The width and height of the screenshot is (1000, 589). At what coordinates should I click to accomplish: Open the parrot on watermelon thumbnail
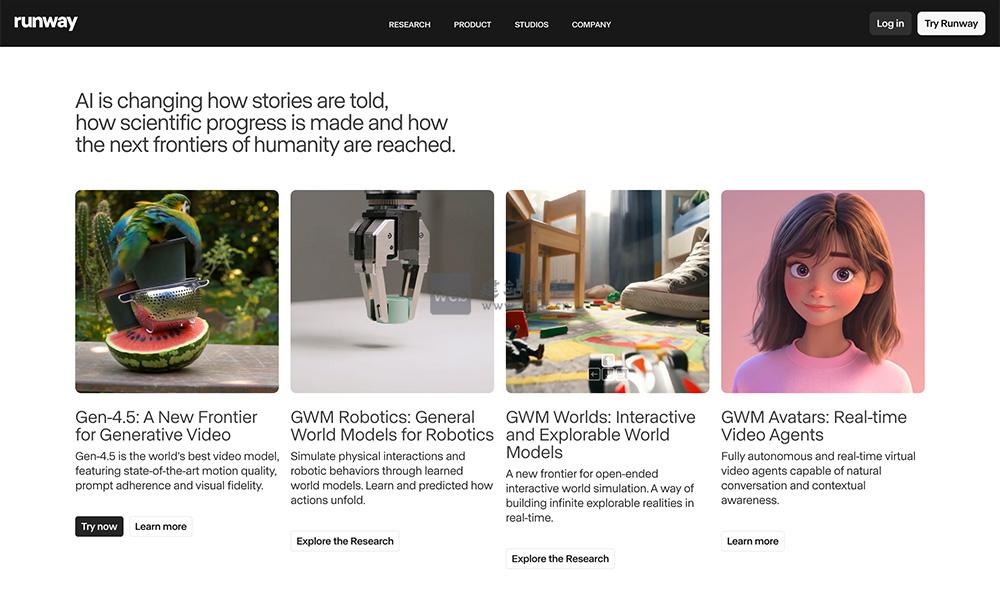click(x=177, y=291)
